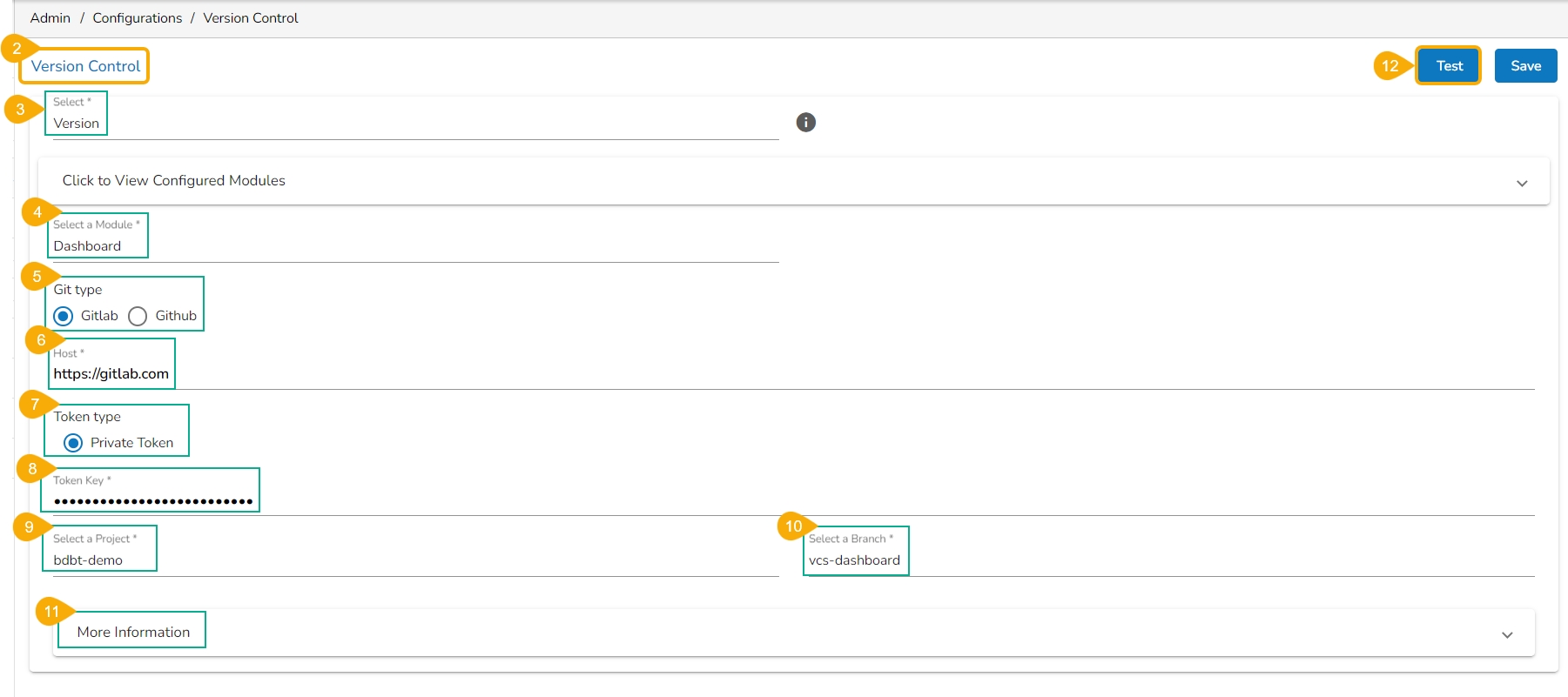Open the Select a Project dropdown
Viewport: 1568px width, 697px height.
click(409, 560)
